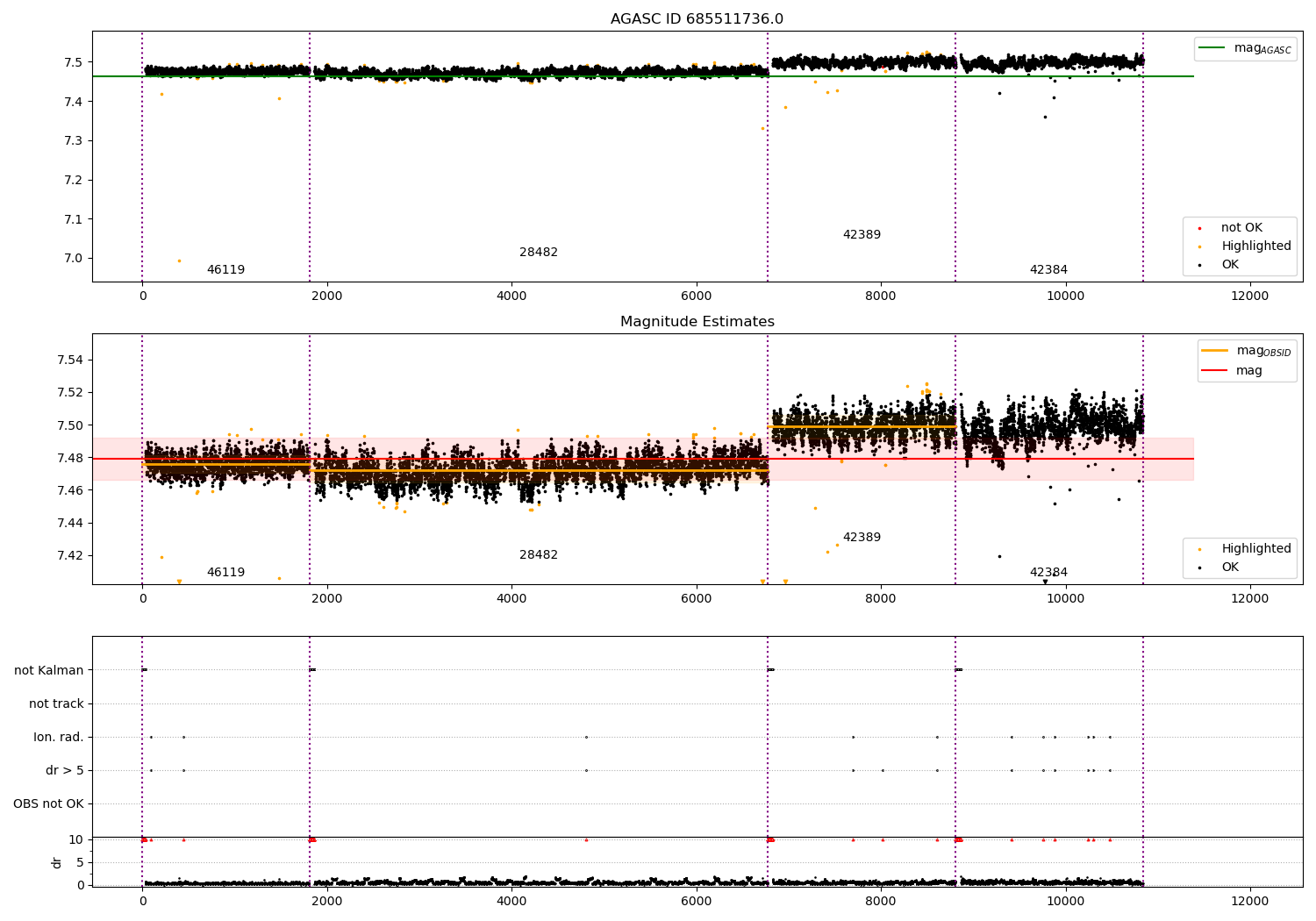Click the 7.5 y-tick in the top plot

73,62
